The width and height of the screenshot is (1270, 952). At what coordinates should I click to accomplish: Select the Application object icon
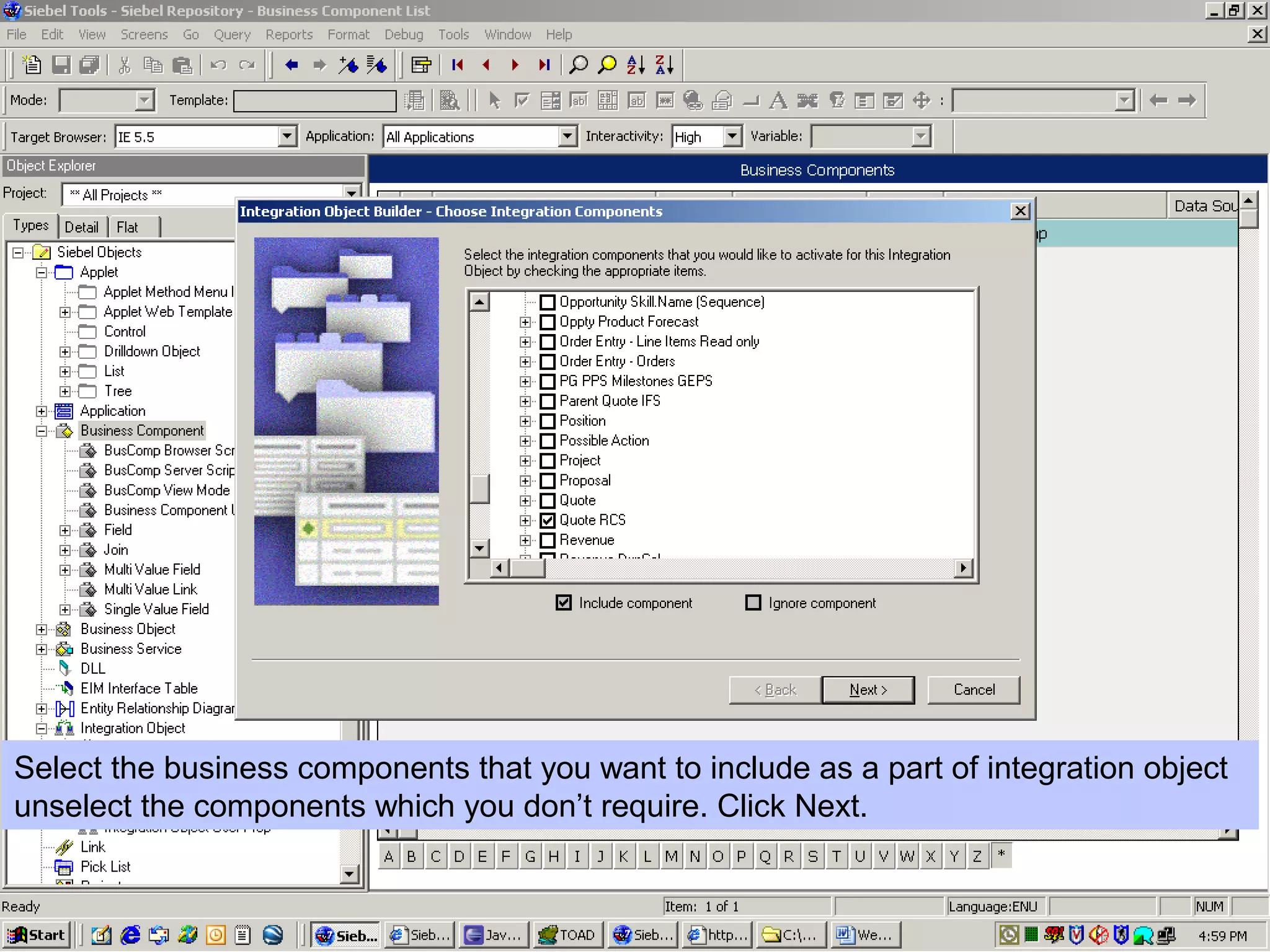(64, 411)
